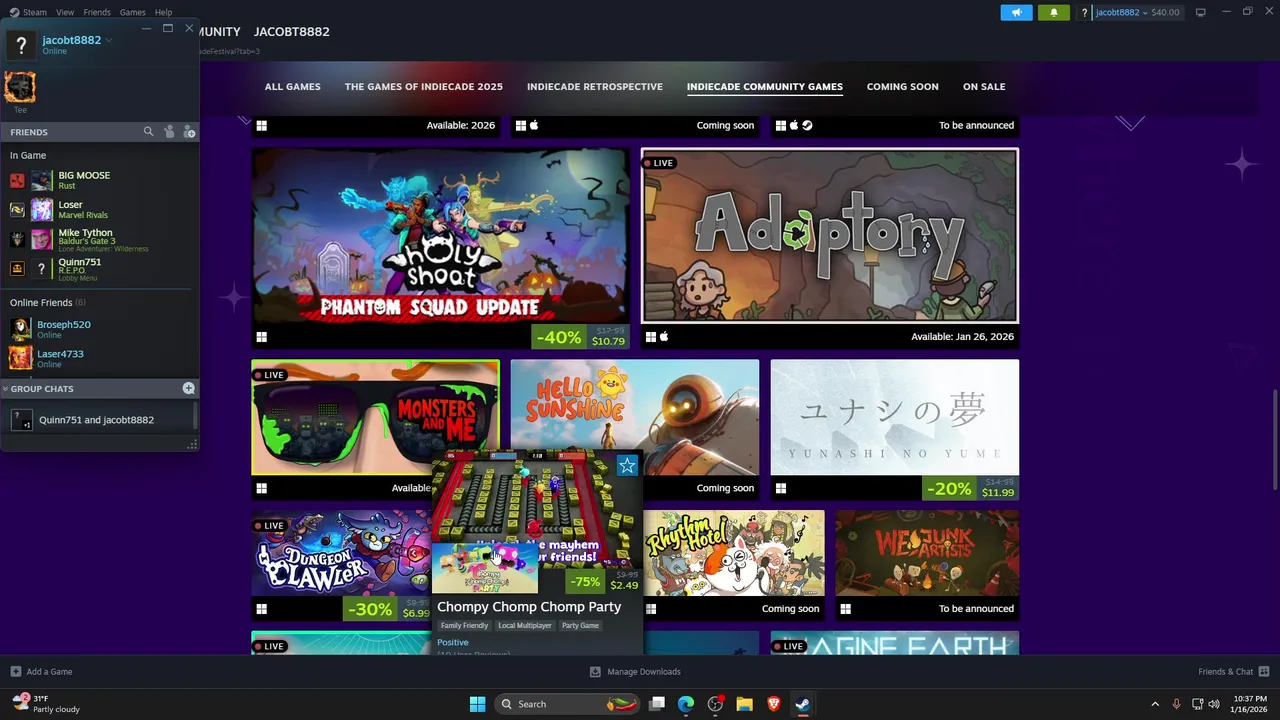The image size is (1280, 720).
Task: Expand the jacobt8882 status dropdown in friends panel
Action: pyautogui.click(x=109, y=40)
